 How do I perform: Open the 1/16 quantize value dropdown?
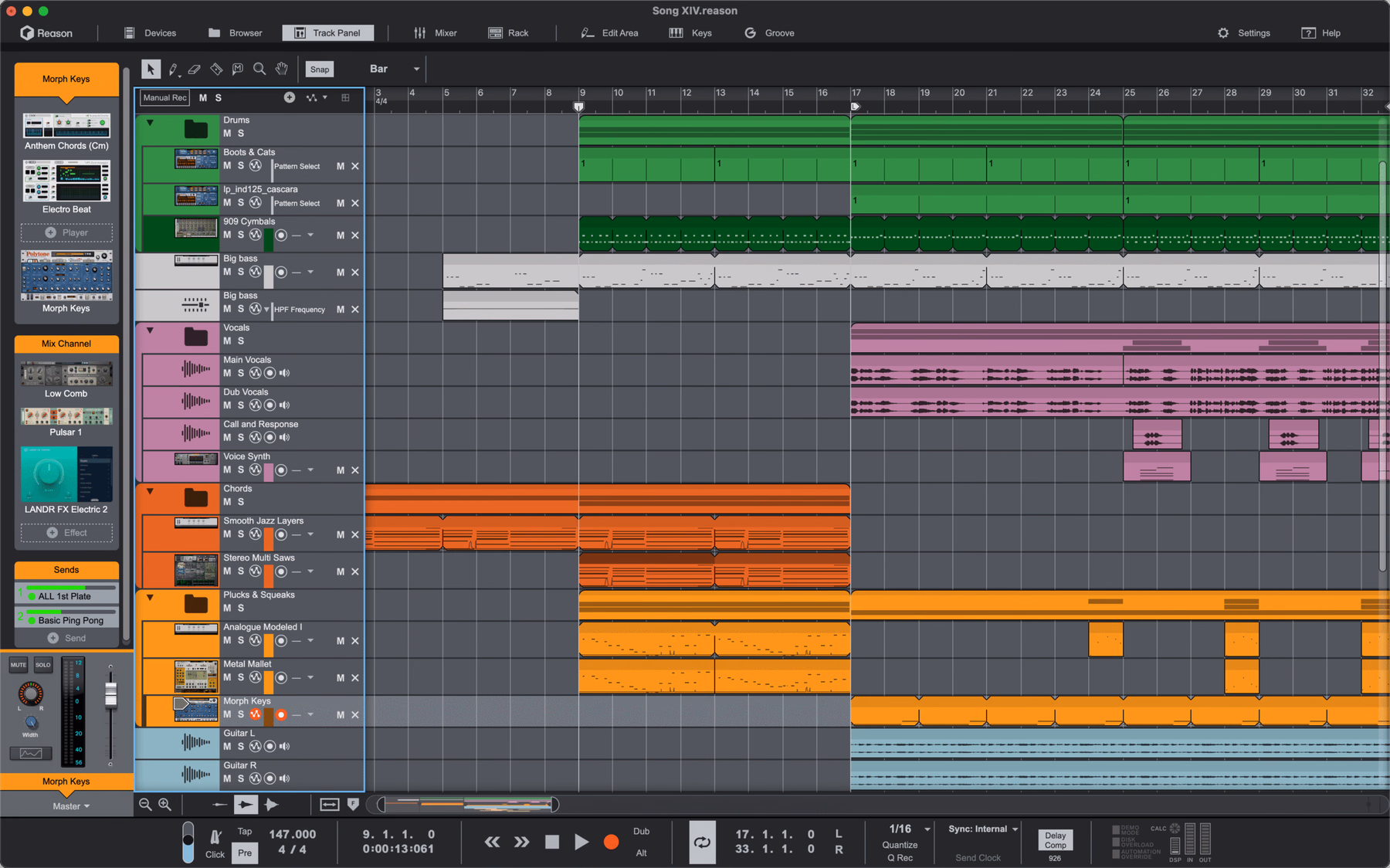(x=910, y=829)
